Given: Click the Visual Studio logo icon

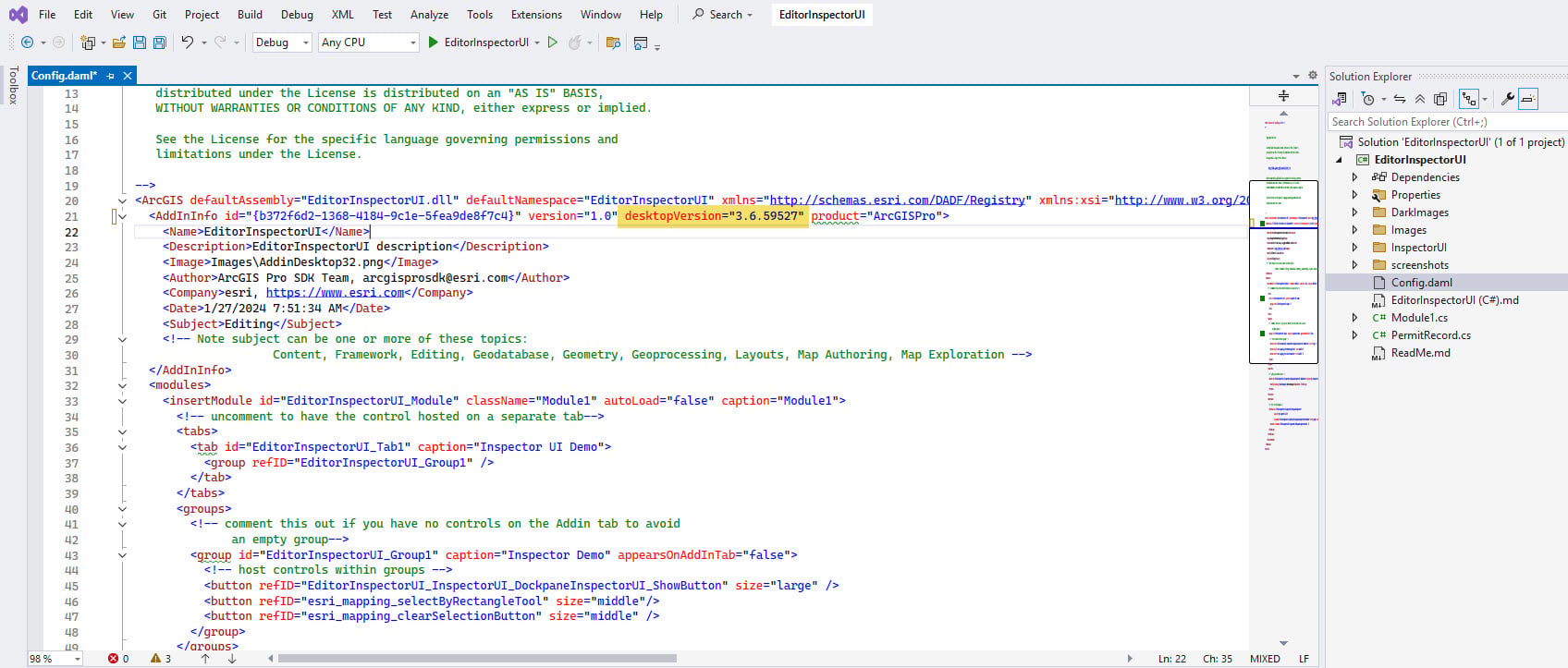Looking at the screenshot, I should pyautogui.click(x=18, y=15).
